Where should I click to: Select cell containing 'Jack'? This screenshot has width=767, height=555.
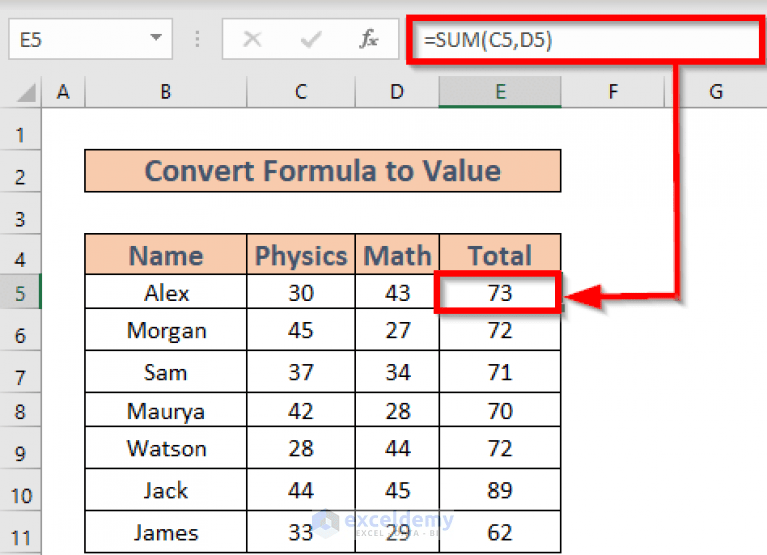click(x=166, y=490)
